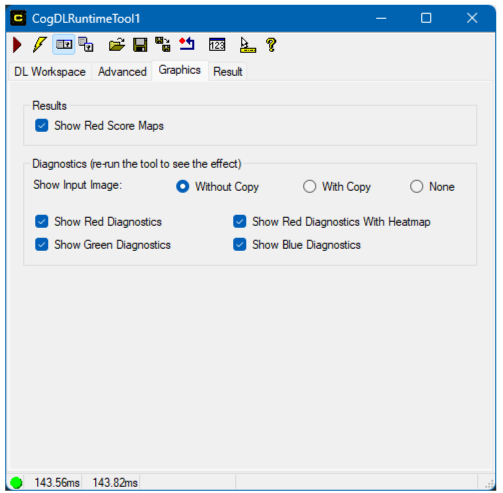The height and width of the screenshot is (493, 503).
Task: Click the CogDLRuntimeTool1 title bar app icon
Action: coord(18,18)
